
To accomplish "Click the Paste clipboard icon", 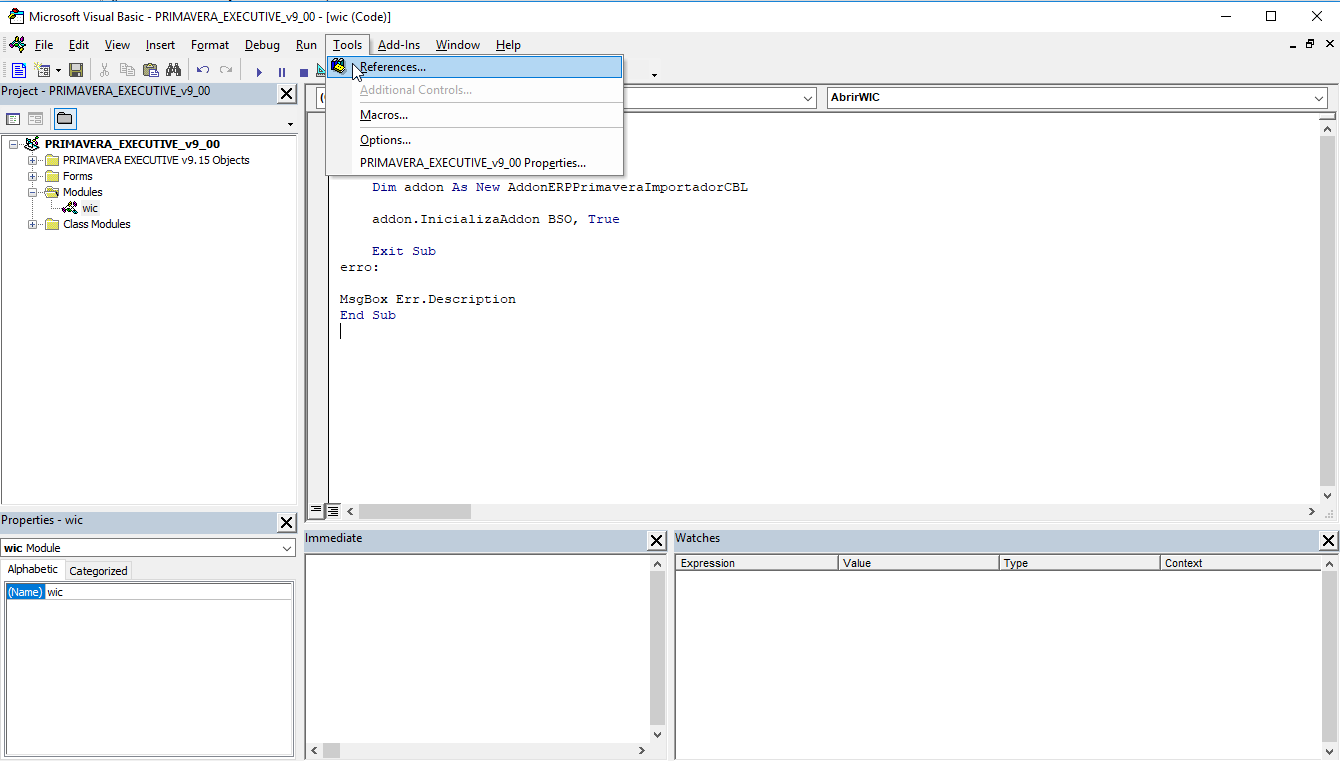I will coord(150,70).
